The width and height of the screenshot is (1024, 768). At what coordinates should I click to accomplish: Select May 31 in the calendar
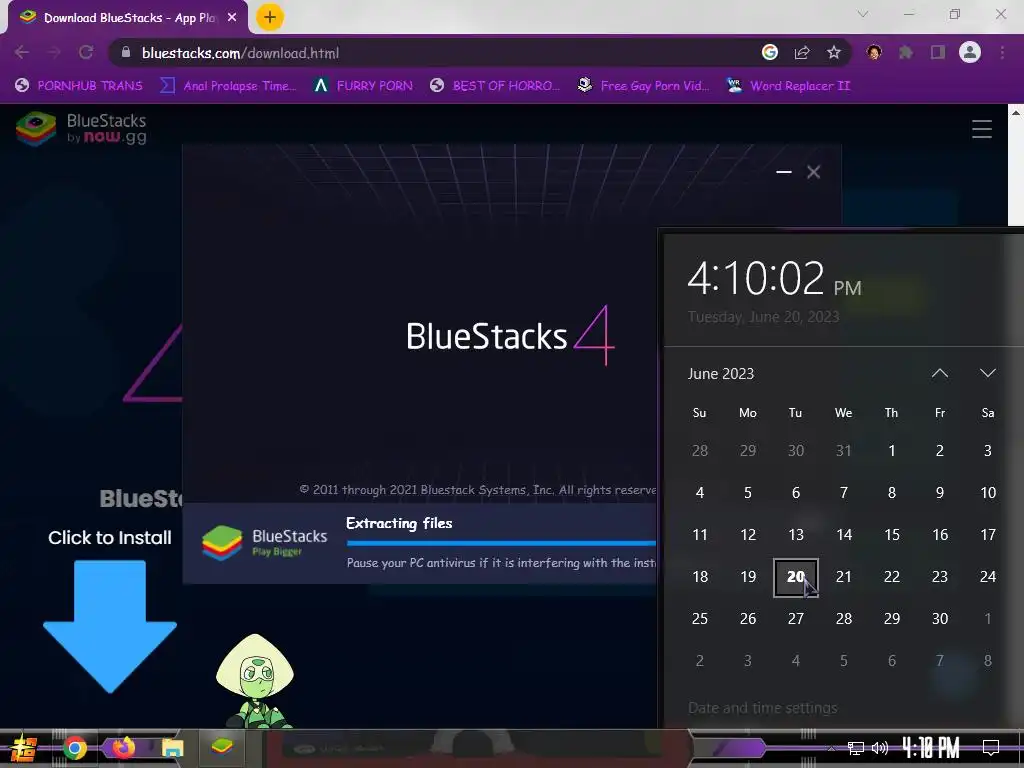pyautogui.click(x=844, y=451)
